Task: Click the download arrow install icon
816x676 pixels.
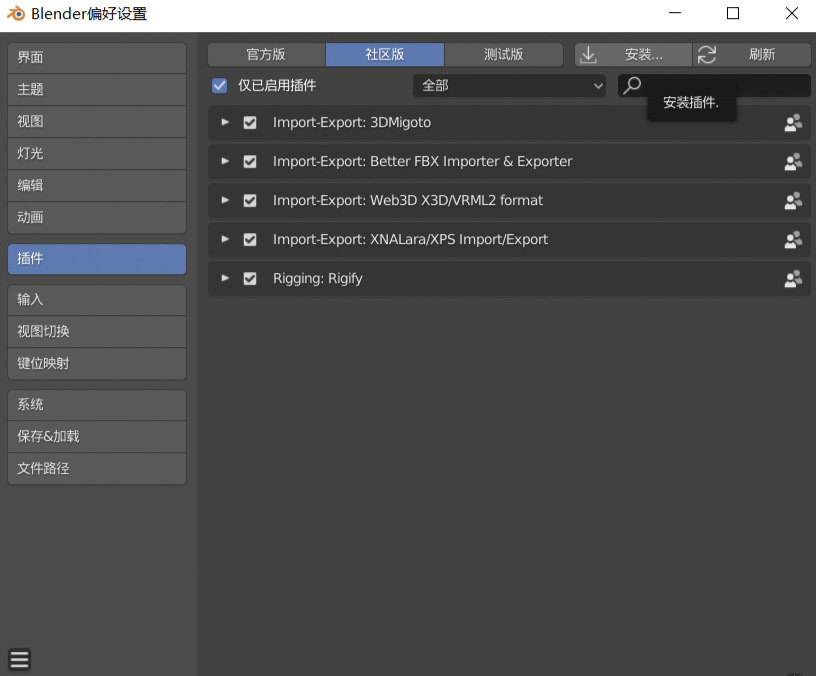Action: pos(588,55)
